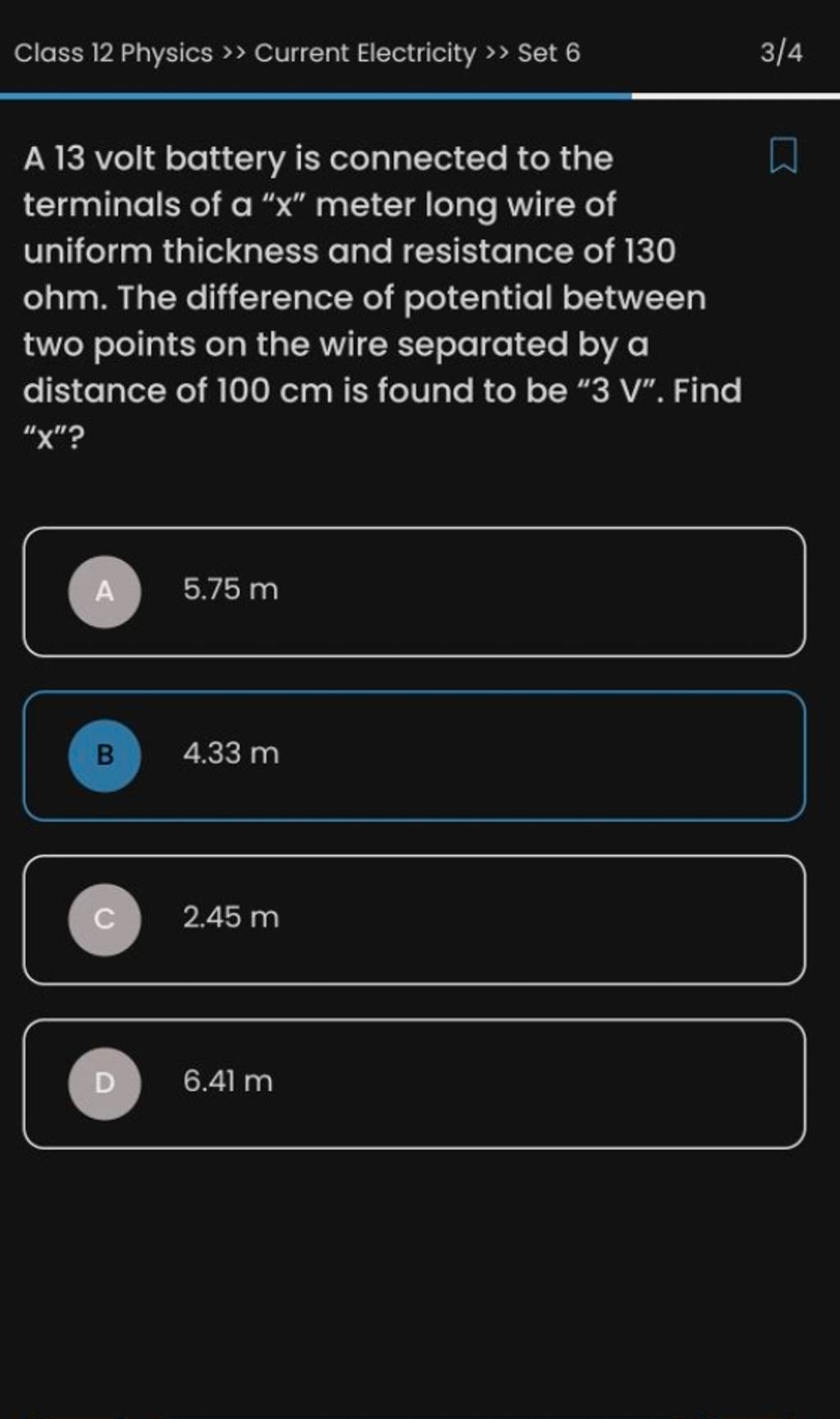Screen dimensions: 840x1419
Task: Click the 3/4 question counter
Action: pos(781,53)
